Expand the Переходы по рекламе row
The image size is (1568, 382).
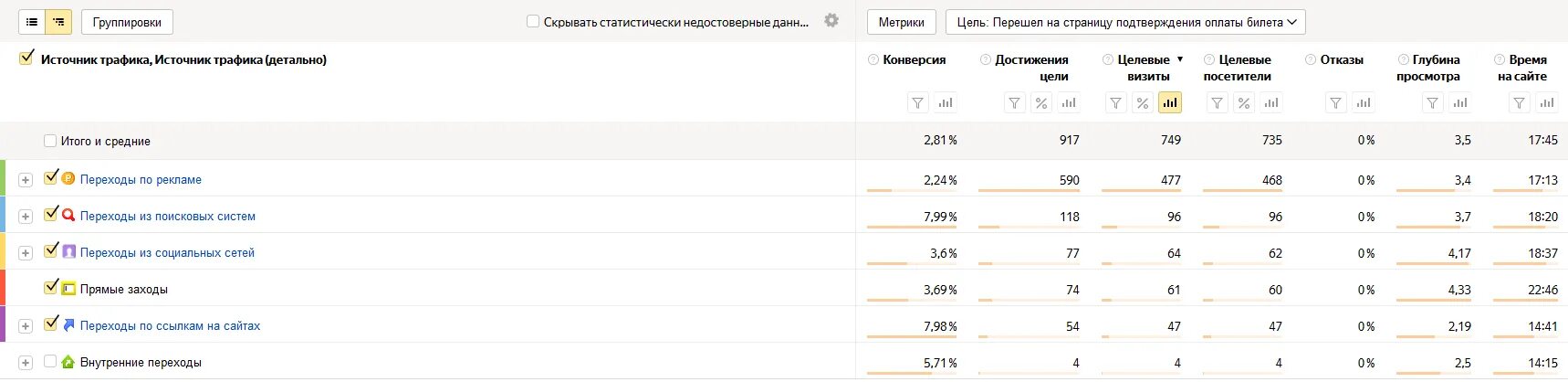pos(26,180)
